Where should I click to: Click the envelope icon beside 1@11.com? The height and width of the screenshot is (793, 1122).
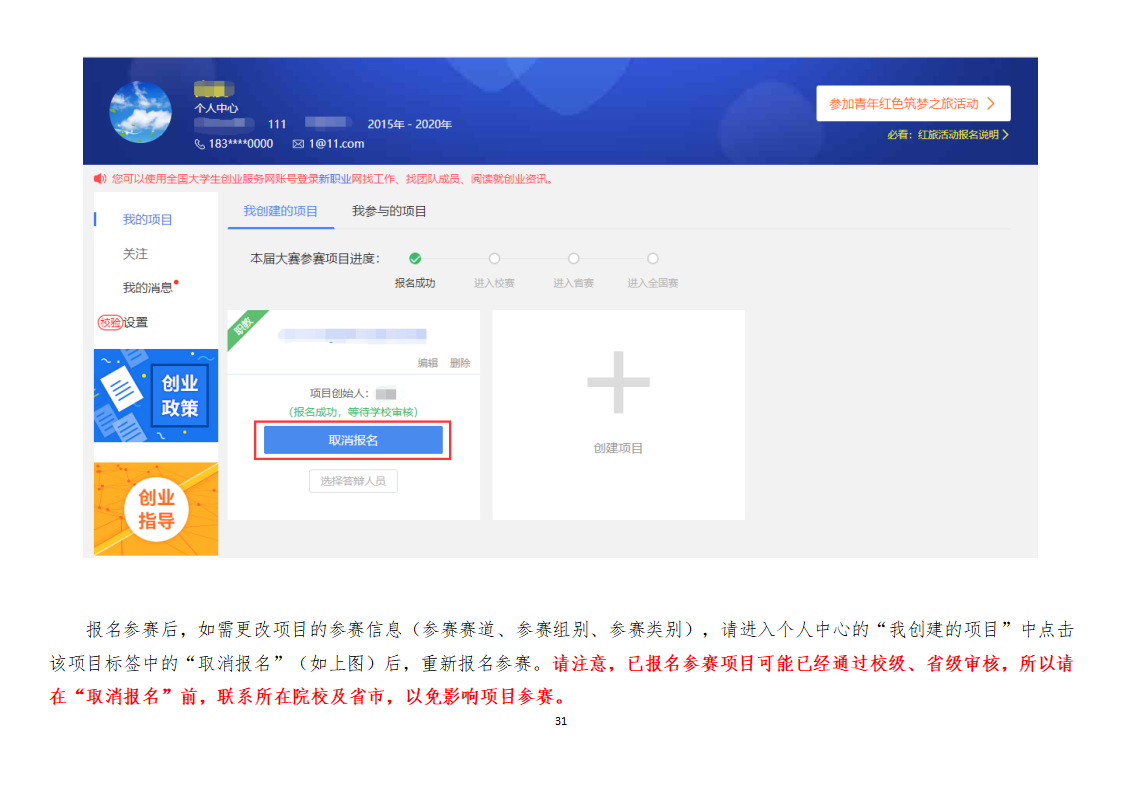[x=298, y=144]
